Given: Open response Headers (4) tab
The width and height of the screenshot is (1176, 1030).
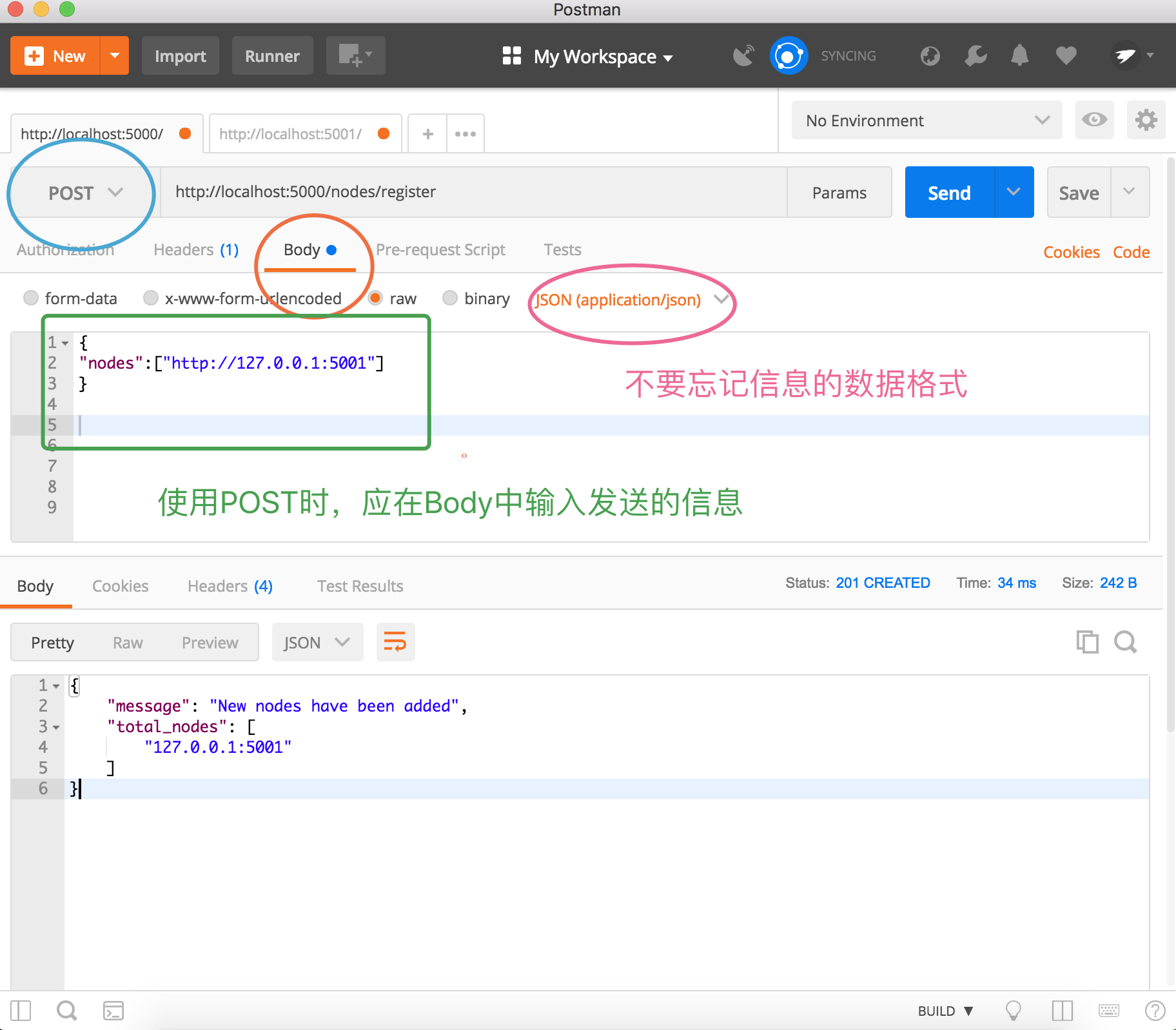Looking at the screenshot, I should [x=230, y=586].
